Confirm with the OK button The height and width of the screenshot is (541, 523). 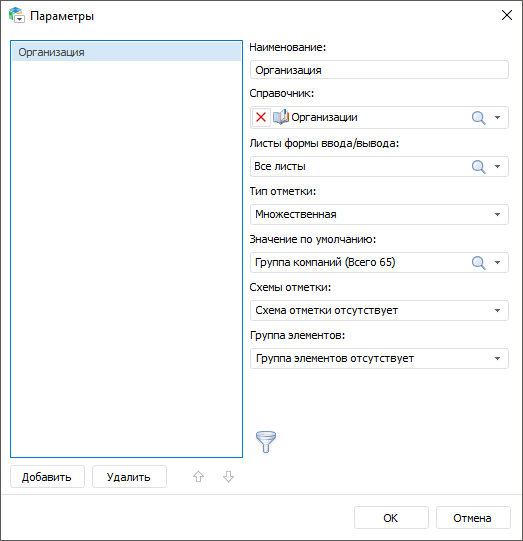391,518
